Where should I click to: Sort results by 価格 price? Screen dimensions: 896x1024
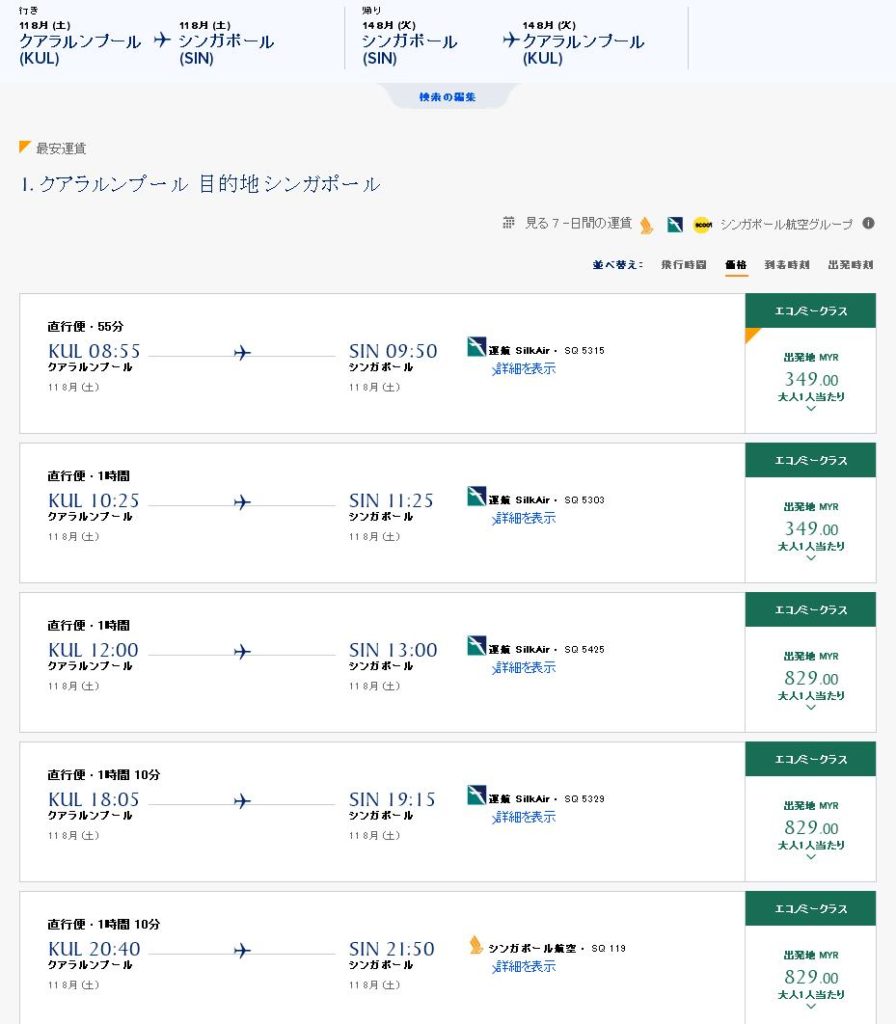tap(736, 264)
